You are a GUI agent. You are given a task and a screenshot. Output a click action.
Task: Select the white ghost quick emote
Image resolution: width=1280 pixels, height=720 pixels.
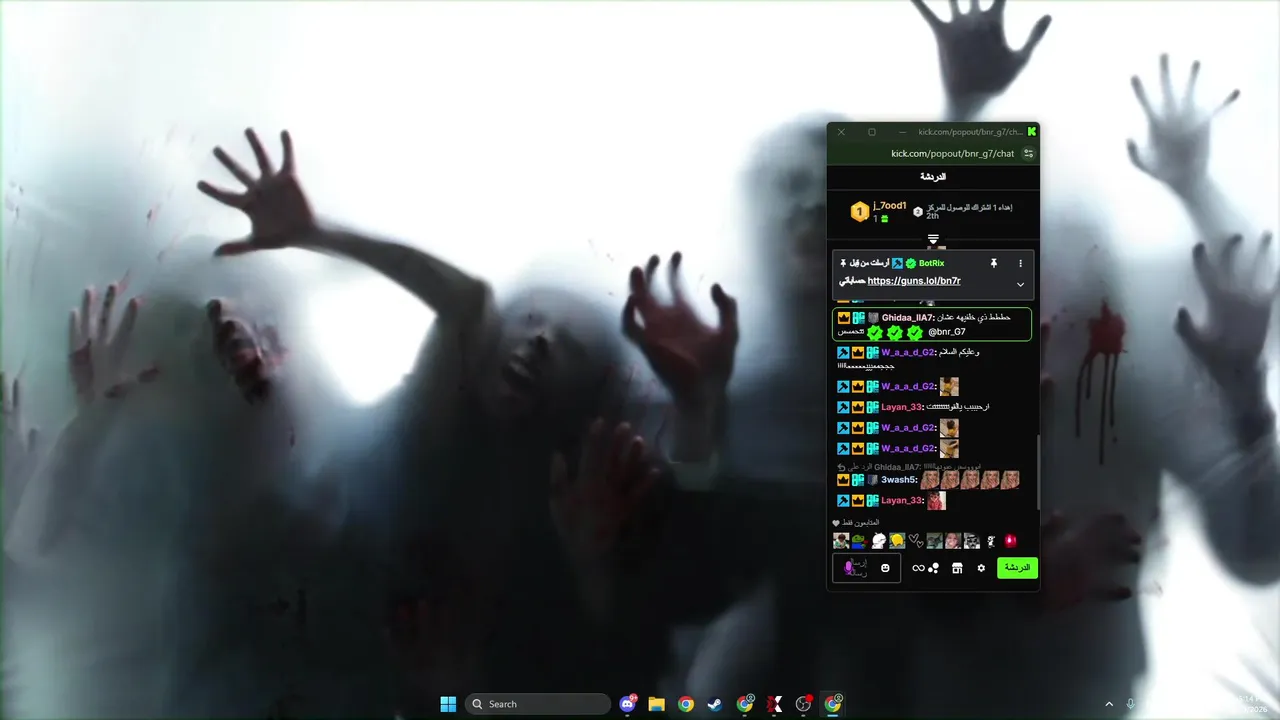click(x=878, y=541)
